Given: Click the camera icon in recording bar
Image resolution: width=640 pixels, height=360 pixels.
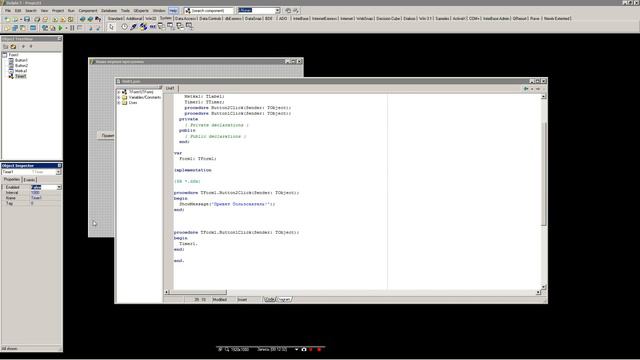Looking at the screenshot, I should click(x=304, y=349).
